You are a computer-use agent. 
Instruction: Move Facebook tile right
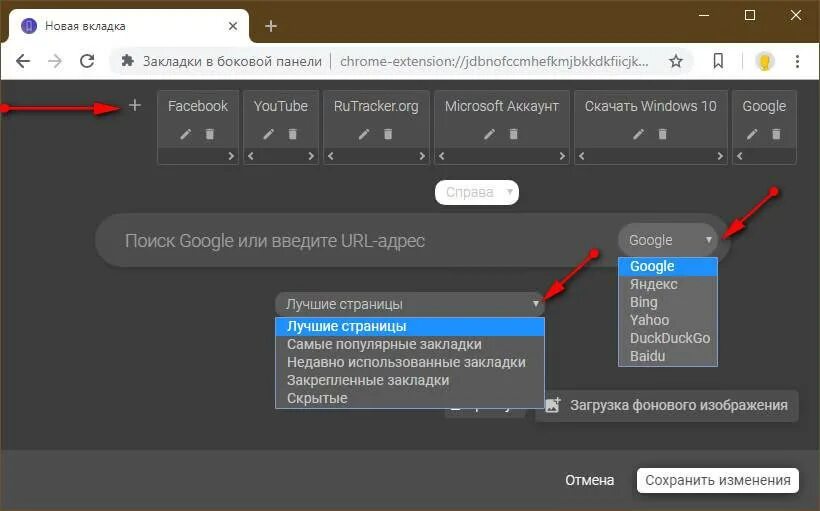[x=231, y=156]
